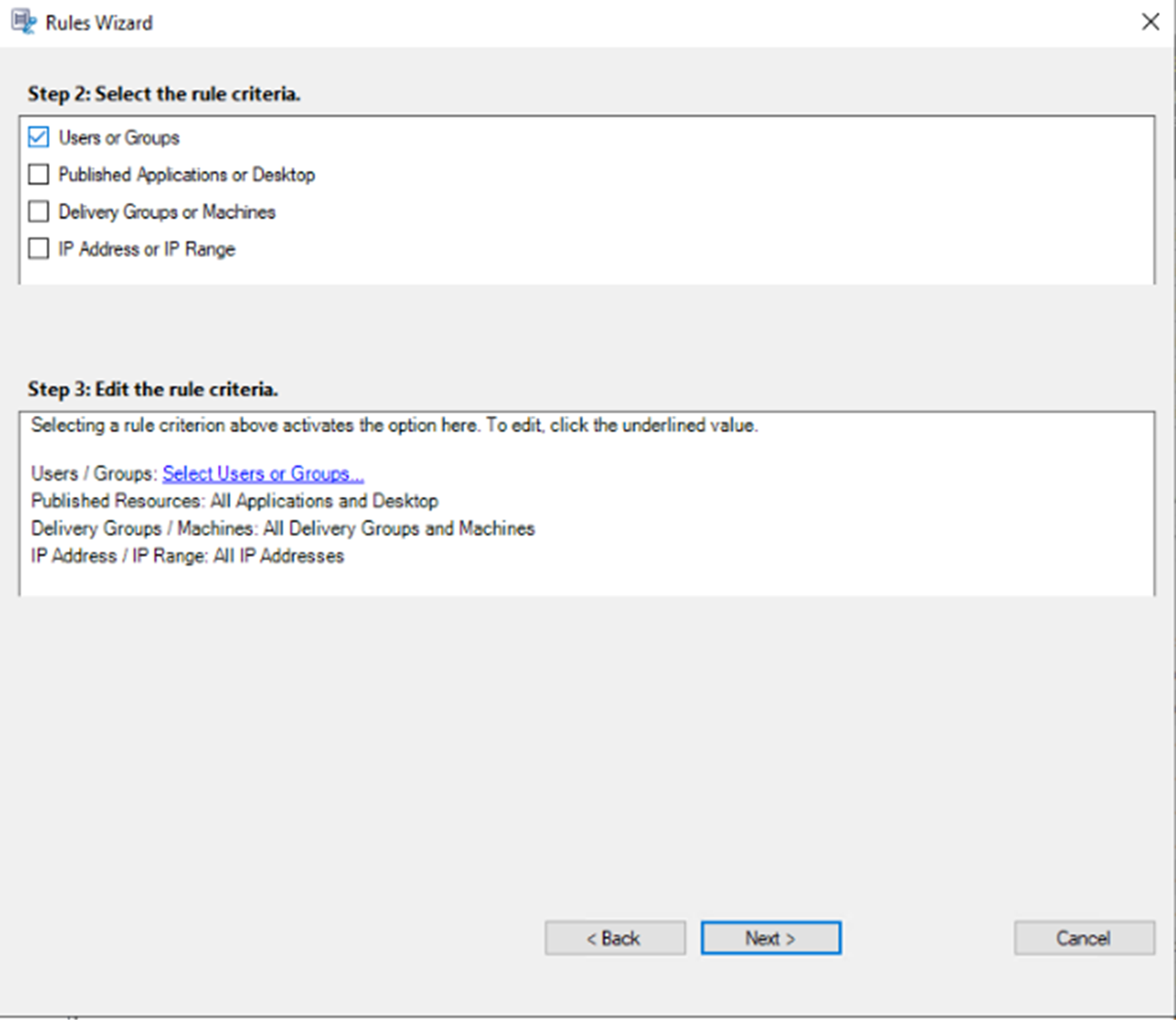Check Delivery Groups or Machines box
1176x1020 pixels.
(38, 212)
